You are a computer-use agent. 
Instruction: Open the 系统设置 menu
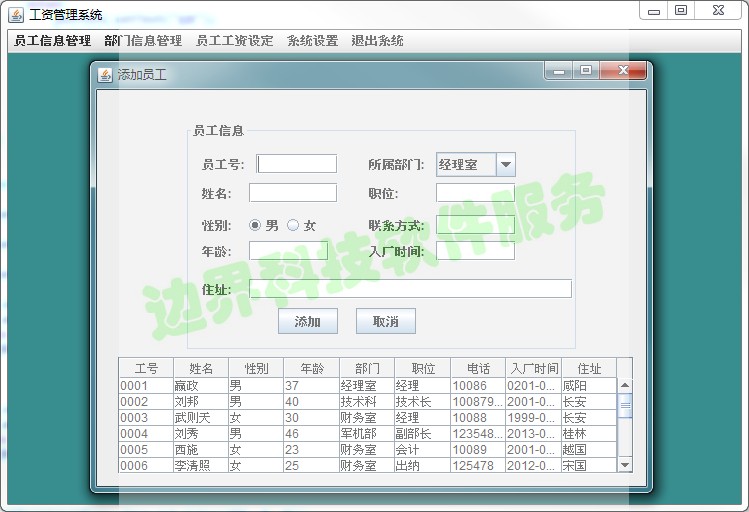point(313,41)
